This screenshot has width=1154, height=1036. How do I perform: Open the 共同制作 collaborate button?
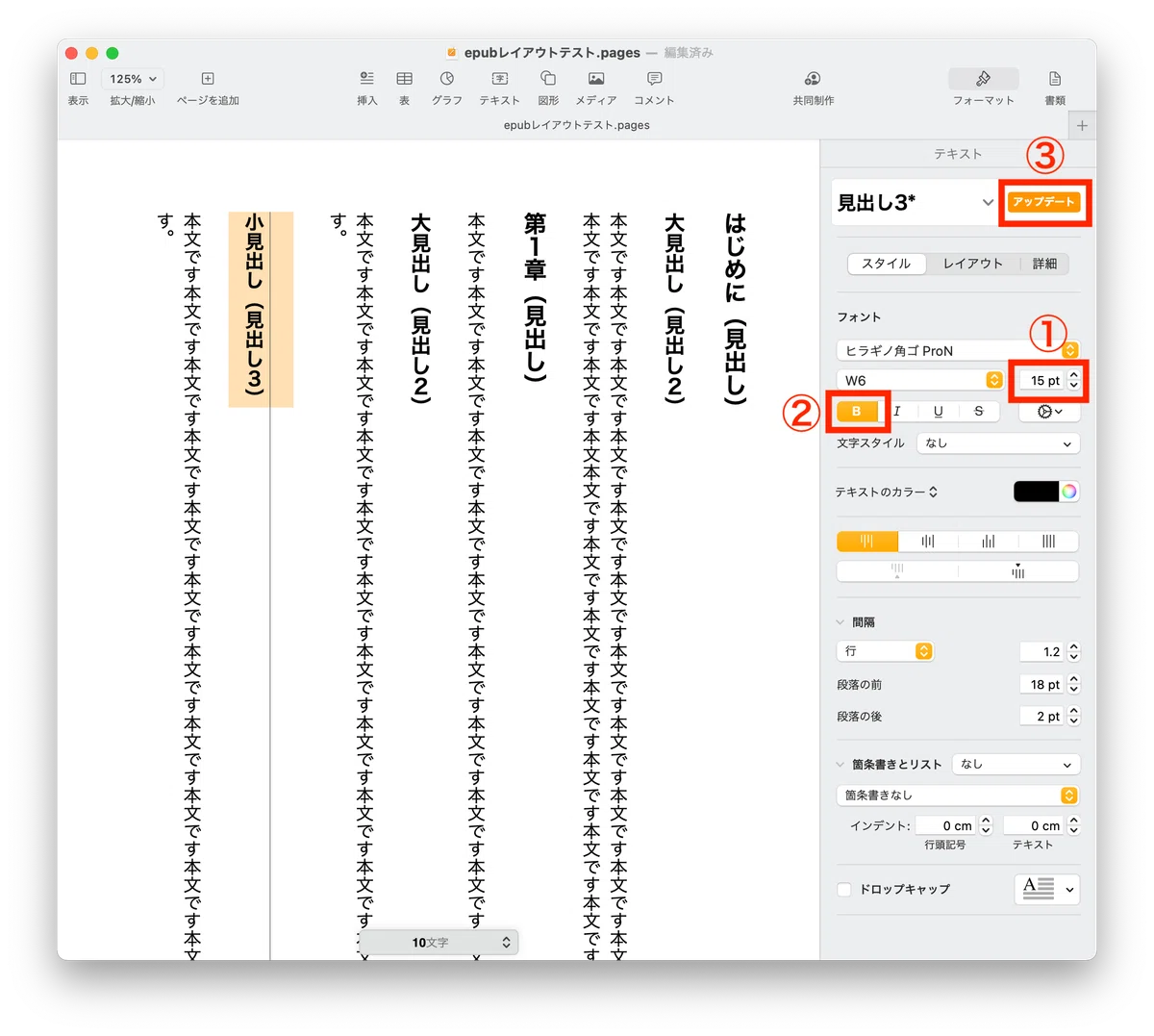813,79
